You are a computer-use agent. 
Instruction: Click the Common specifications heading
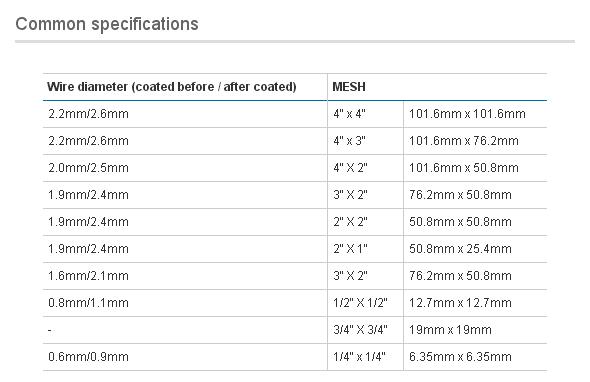pos(107,24)
